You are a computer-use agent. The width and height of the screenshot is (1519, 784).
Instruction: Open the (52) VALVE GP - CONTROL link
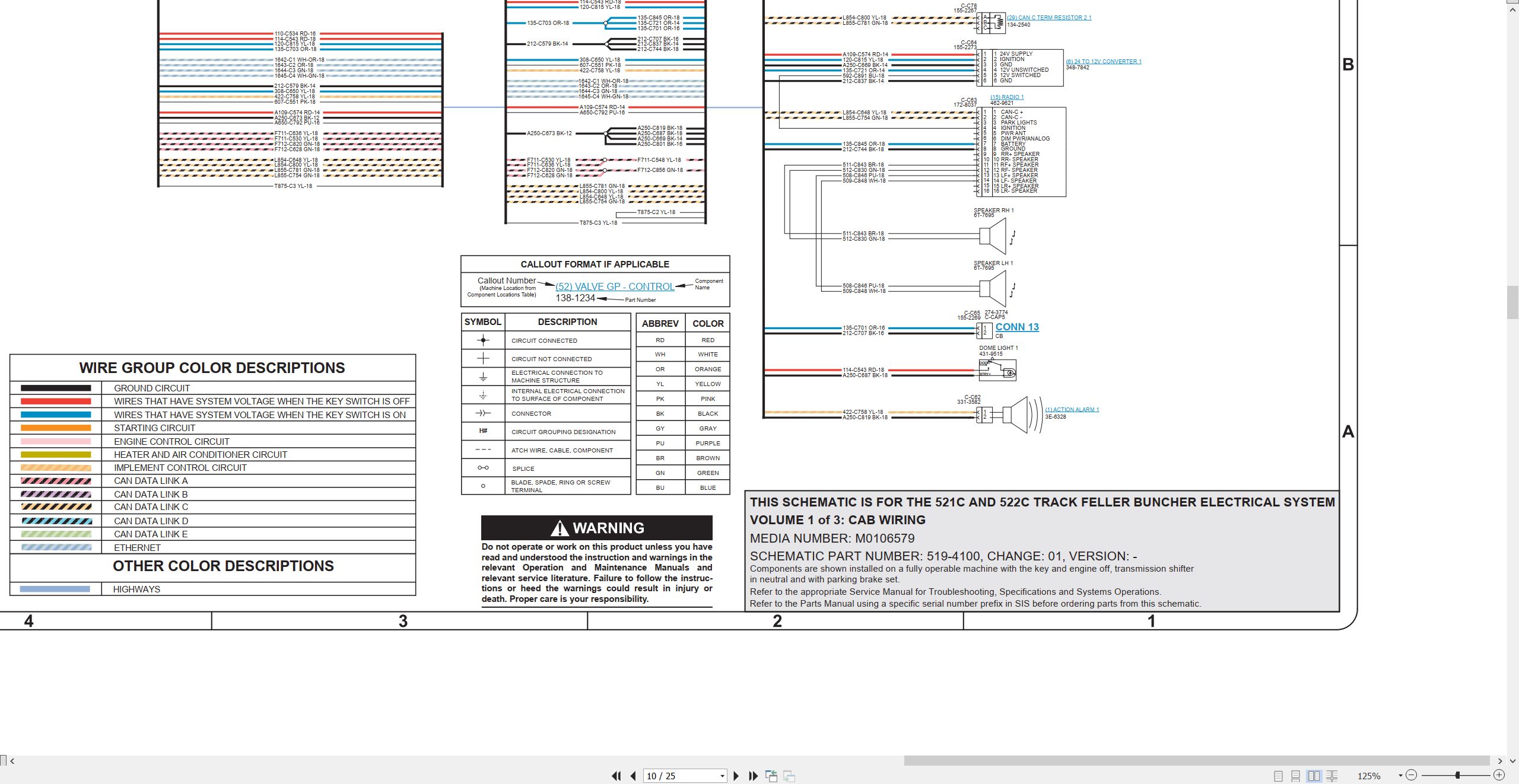click(615, 286)
